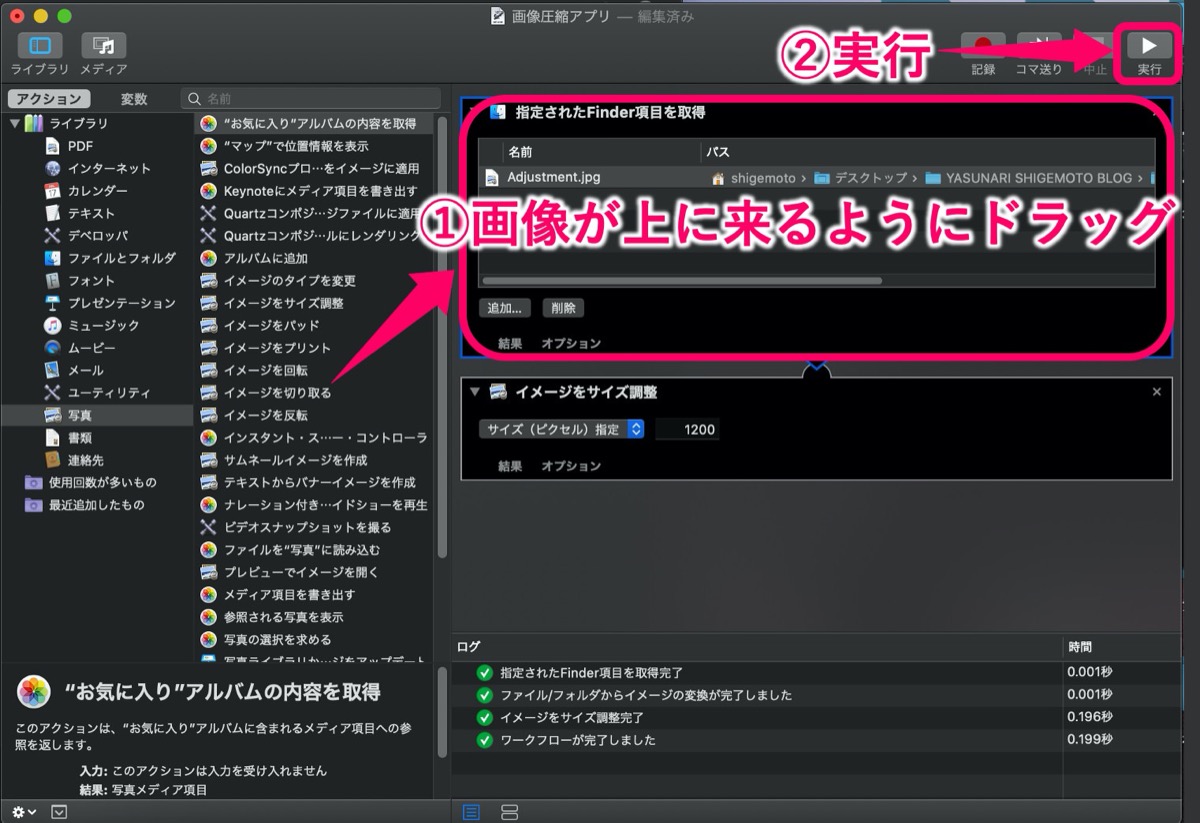The width and height of the screenshot is (1200, 823).
Task: Select the 連絡先 category icon
Action: click(x=52, y=460)
